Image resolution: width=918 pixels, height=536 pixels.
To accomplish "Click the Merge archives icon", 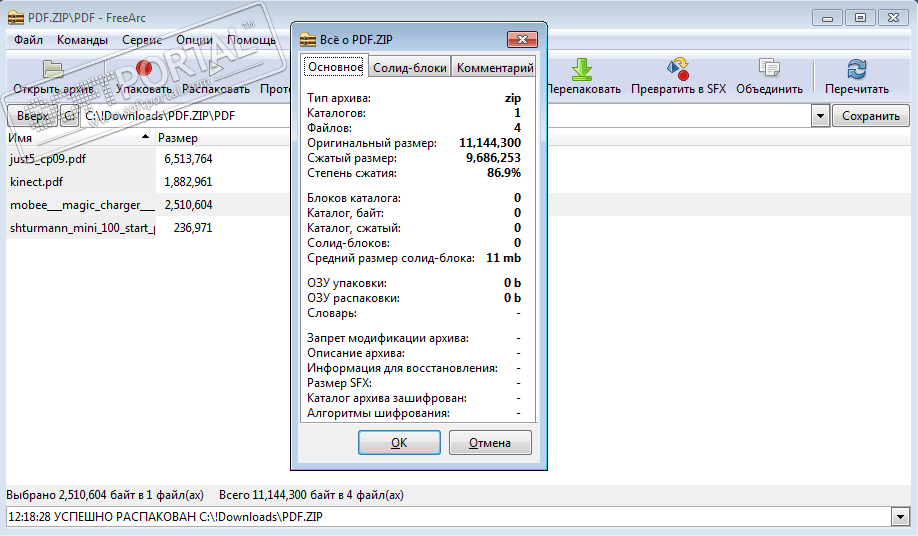I will 769,68.
